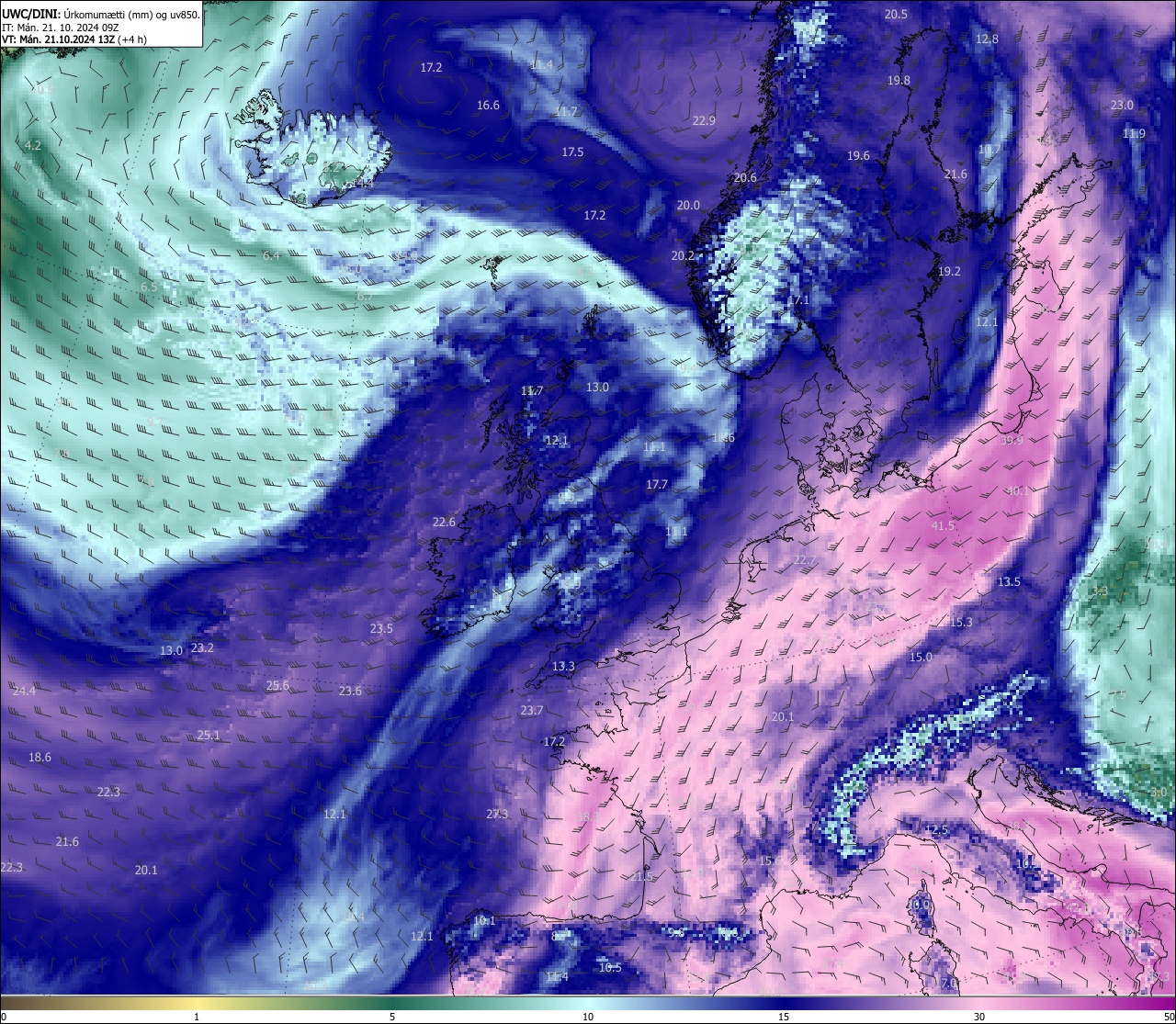Image resolution: width=1176 pixels, height=1024 pixels.
Task: Click the 18.6 value label
Action: click(40, 757)
